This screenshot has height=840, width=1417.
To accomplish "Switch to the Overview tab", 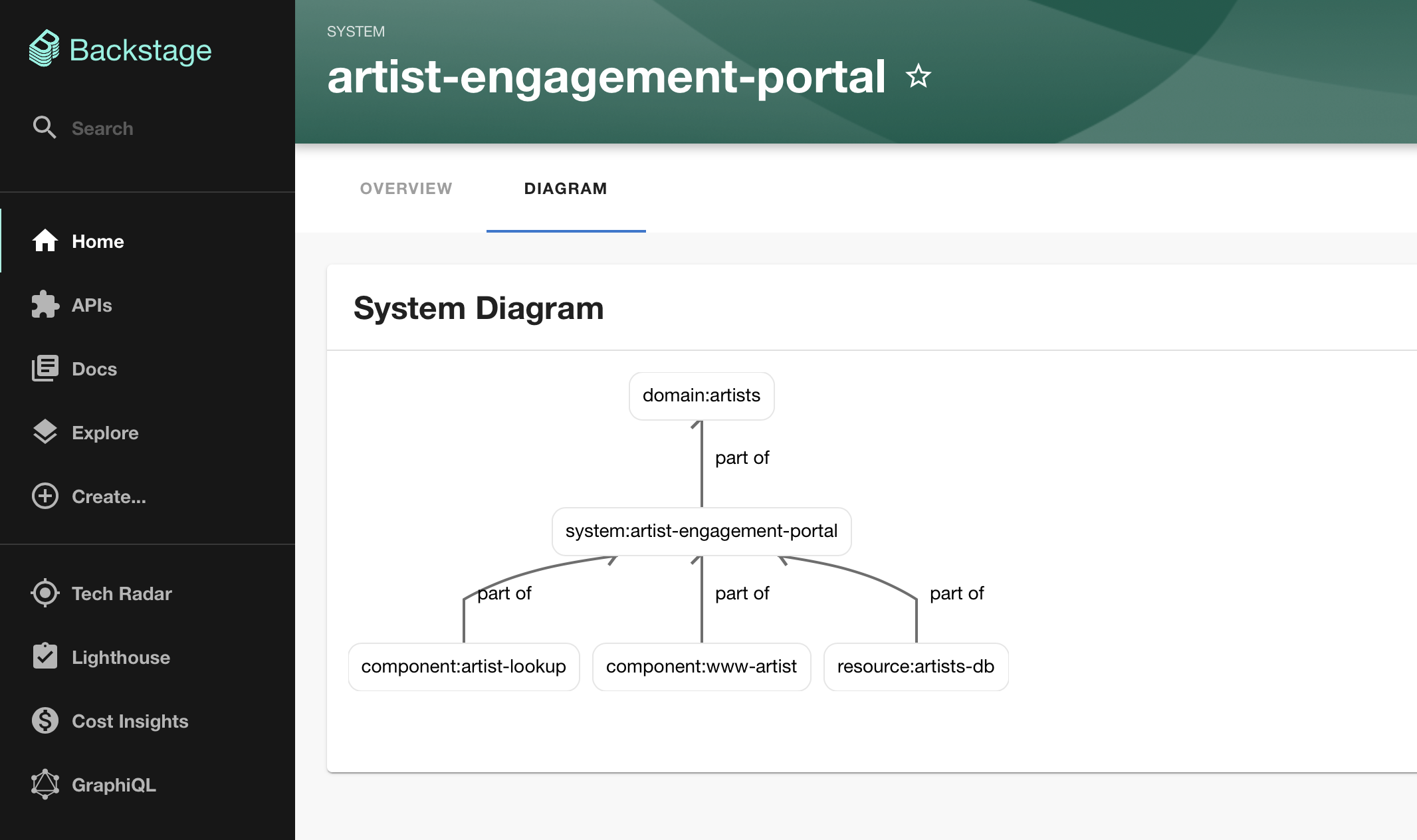I will coord(405,189).
